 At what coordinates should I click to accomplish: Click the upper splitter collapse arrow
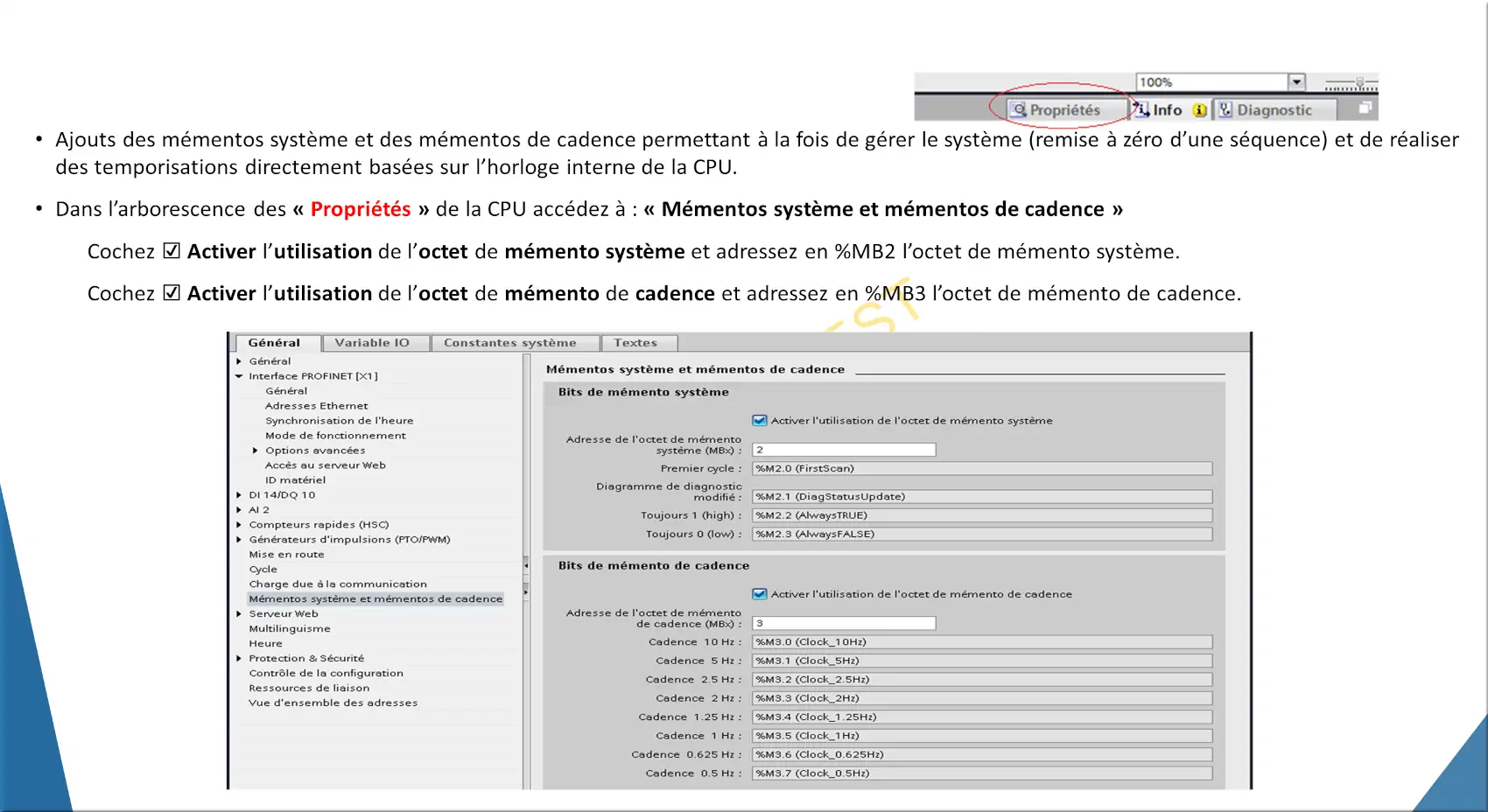coord(526,565)
